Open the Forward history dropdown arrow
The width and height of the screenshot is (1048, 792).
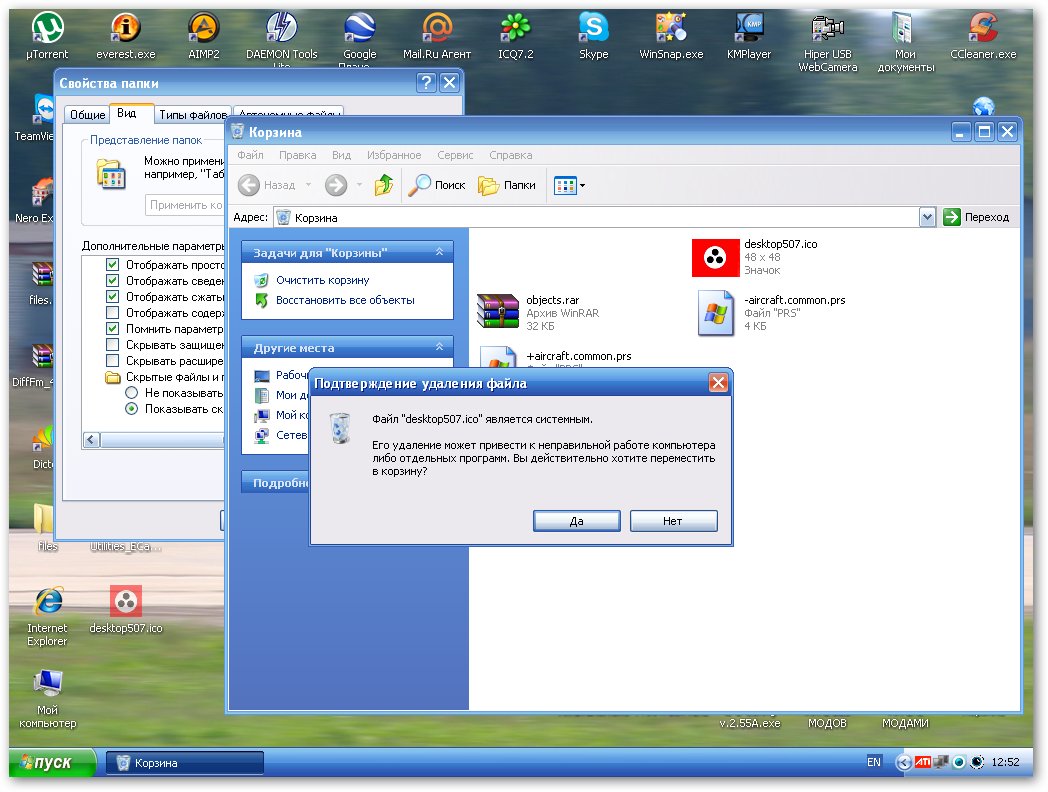360,185
